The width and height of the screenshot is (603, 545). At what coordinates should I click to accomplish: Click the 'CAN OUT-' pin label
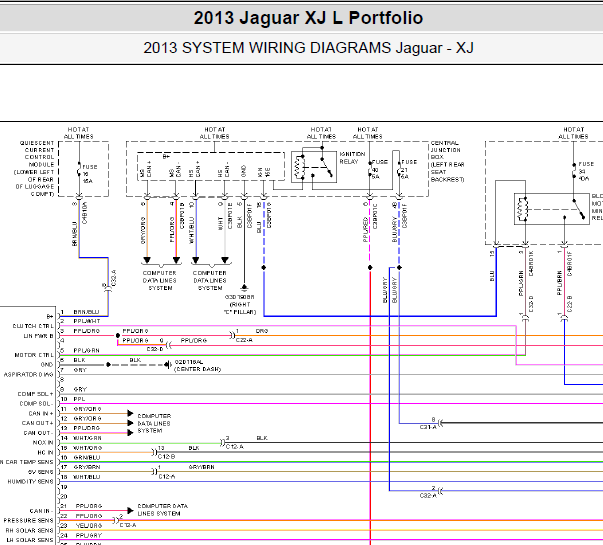38,433
